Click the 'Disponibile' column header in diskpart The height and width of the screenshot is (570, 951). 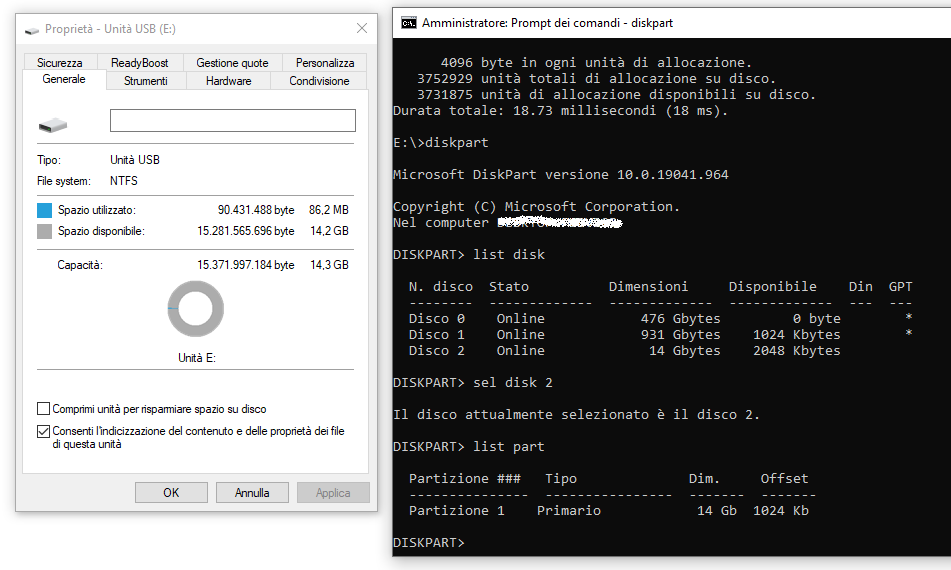[772, 286]
